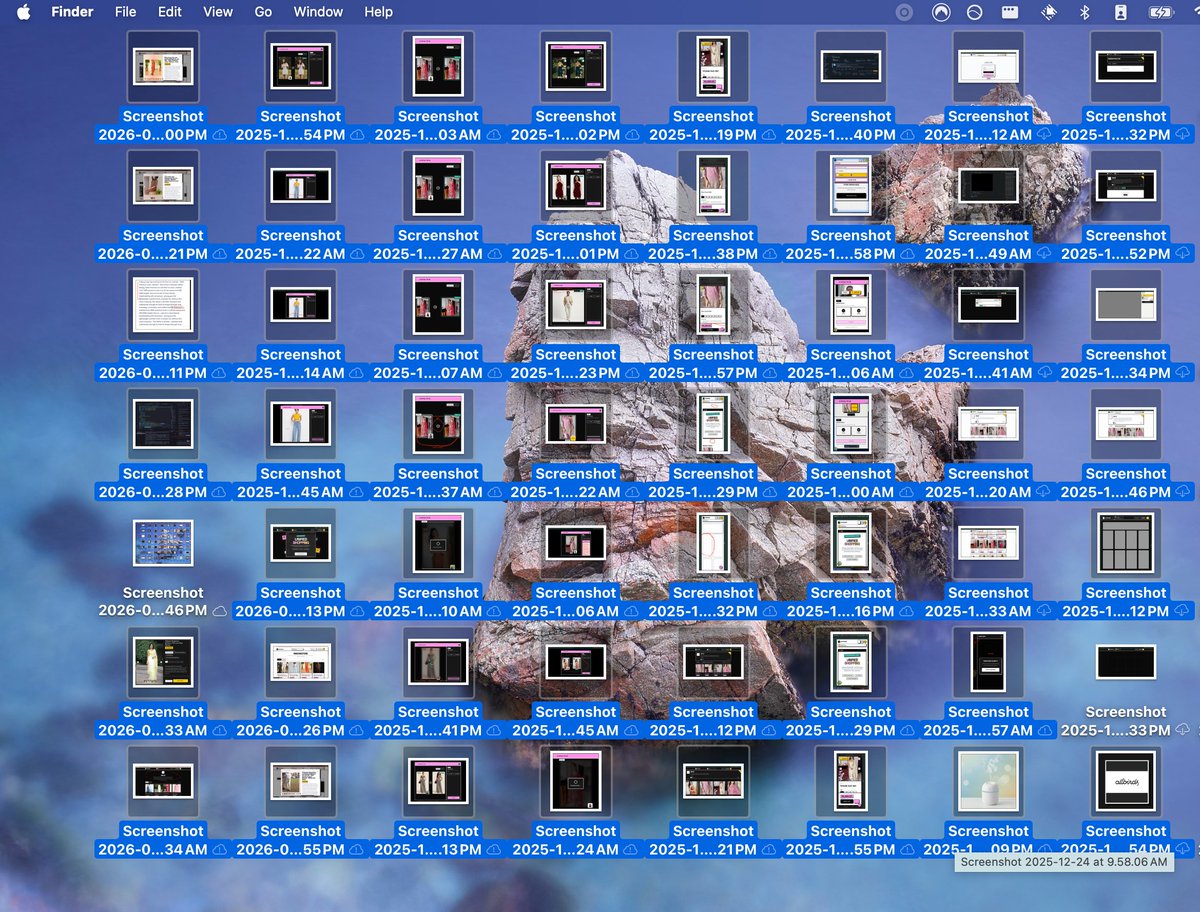Select the thumbnail of screenshot 2025-1....07 AM
Image resolution: width=1200 pixels, height=912 pixels.
coord(438,304)
